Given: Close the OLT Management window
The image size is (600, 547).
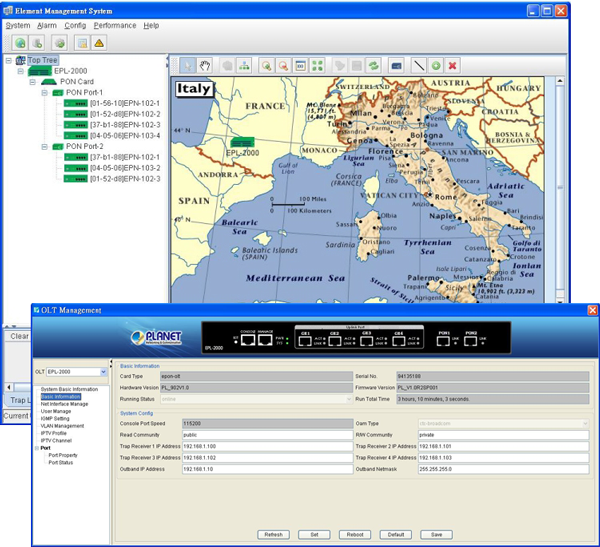Looking at the screenshot, I should click(x=592, y=310).
